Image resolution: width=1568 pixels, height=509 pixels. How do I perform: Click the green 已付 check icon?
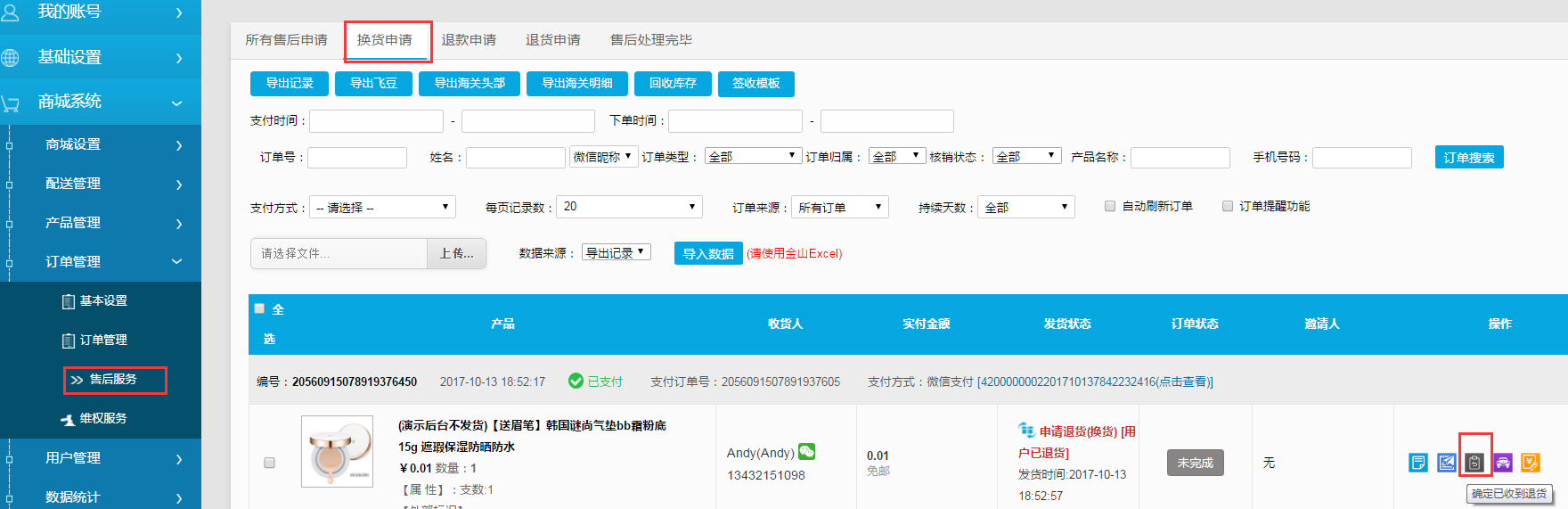pos(576,381)
